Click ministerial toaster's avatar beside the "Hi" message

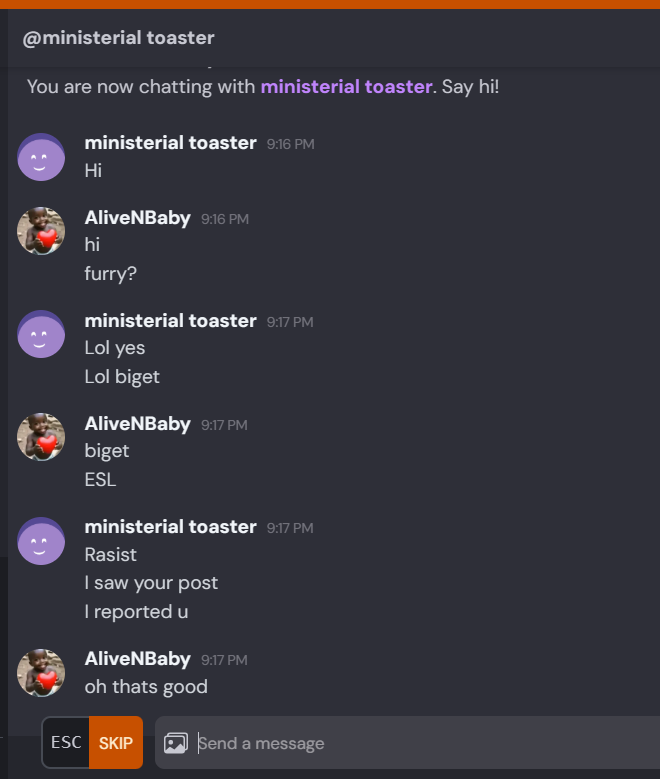point(41,157)
